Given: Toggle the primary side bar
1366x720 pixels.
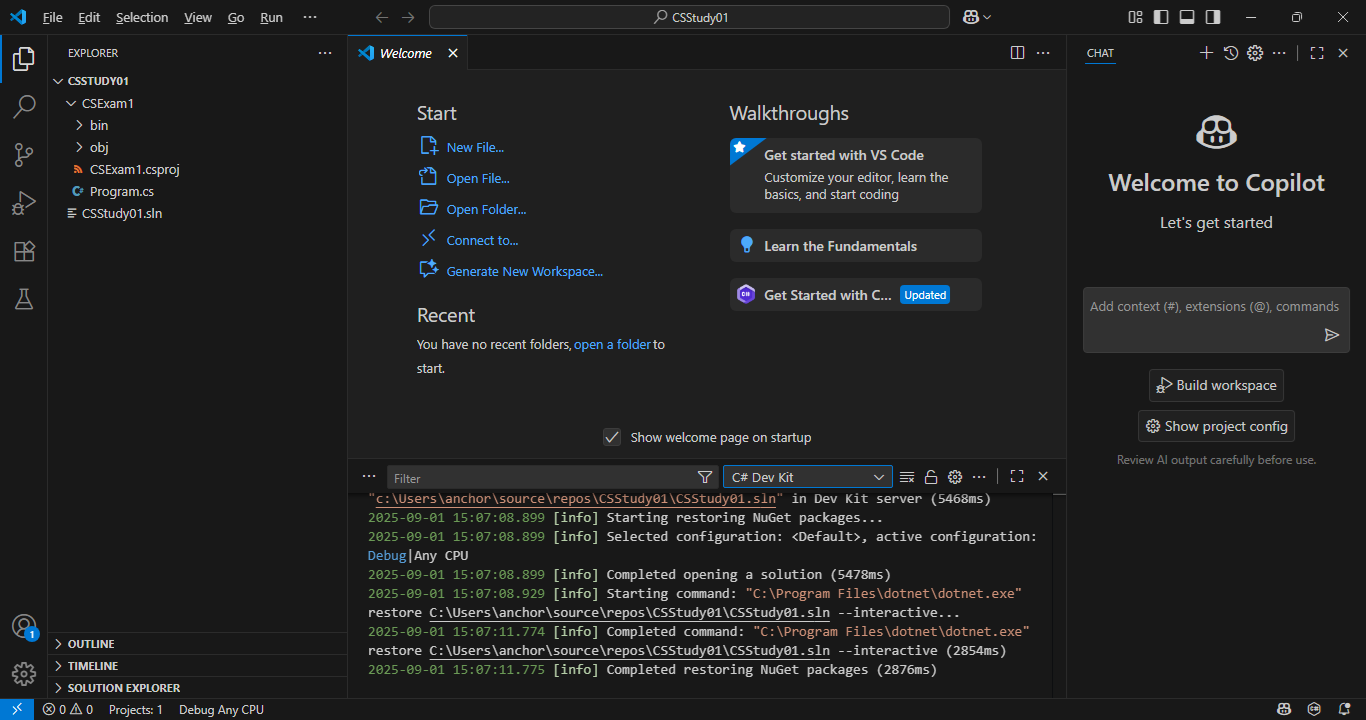Looking at the screenshot, I should [1161, 17].
